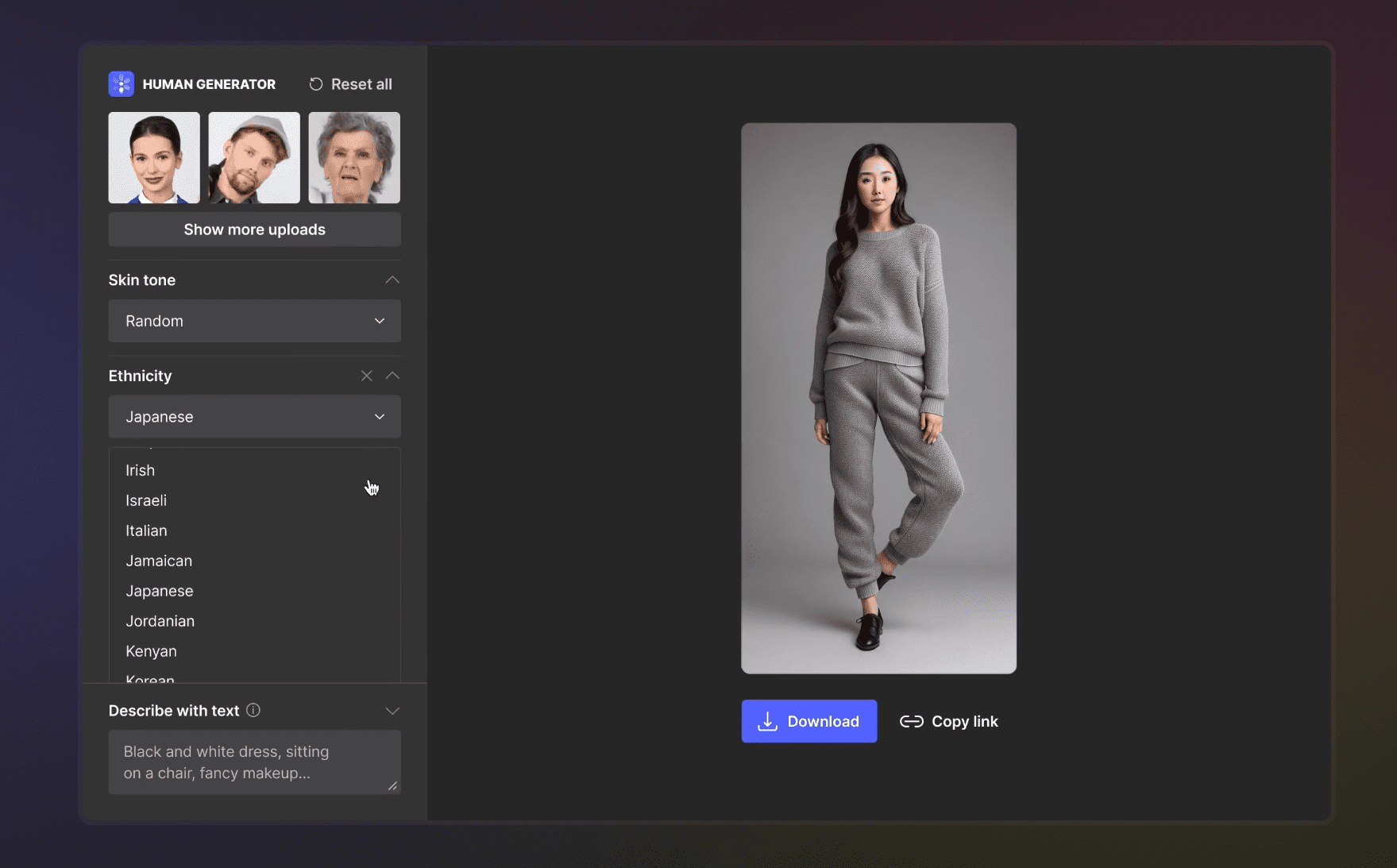Click the Reset all button
The width and height of the screenshot is (1397, 868).
click(350, 84)
